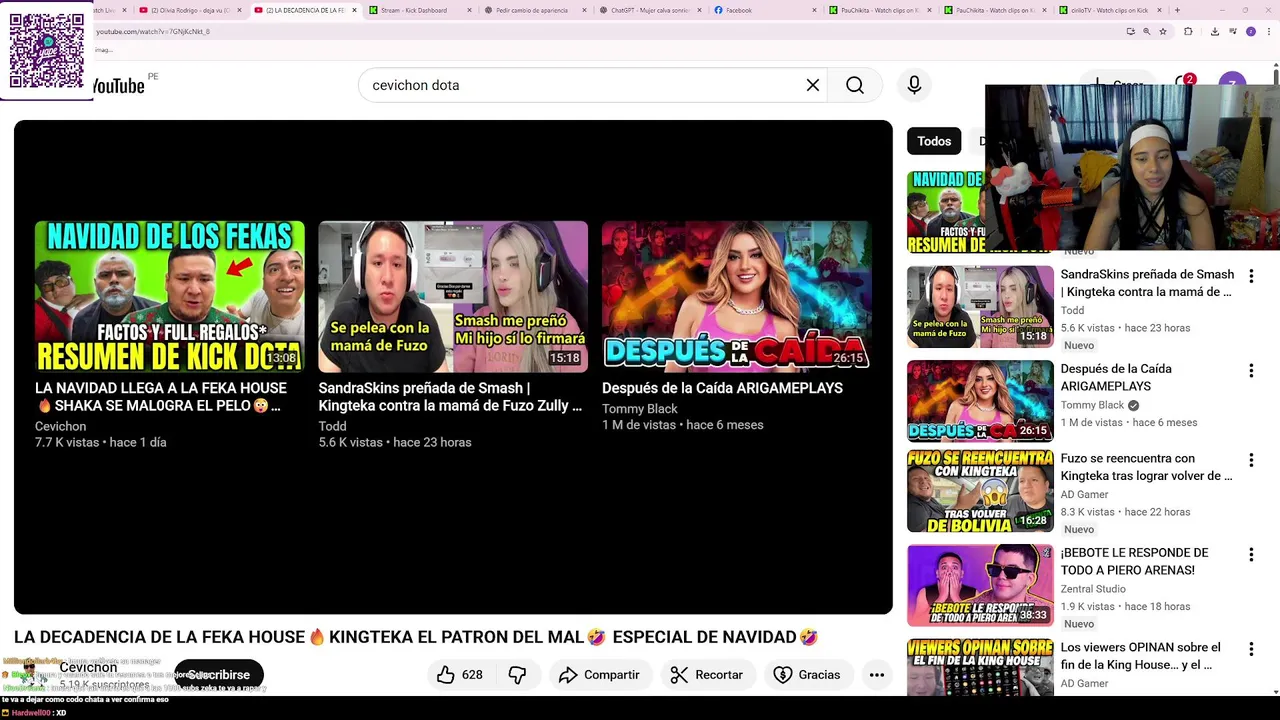Open options for Fuzo se reencuentra video

pyautogui.click(x=1251, y=460)
